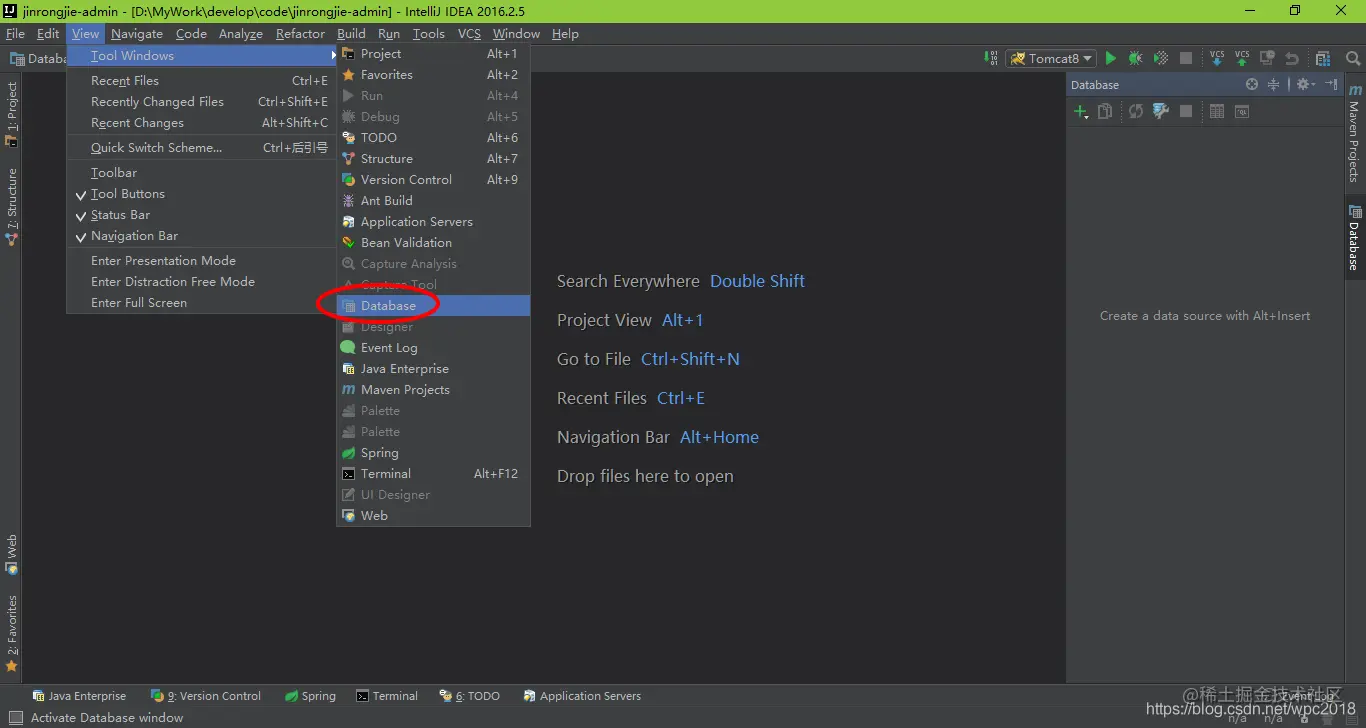The width and height of the screenshot is (1366, 728).
Task: Toggle Navigation Bar option
Action: coord(200,235)
